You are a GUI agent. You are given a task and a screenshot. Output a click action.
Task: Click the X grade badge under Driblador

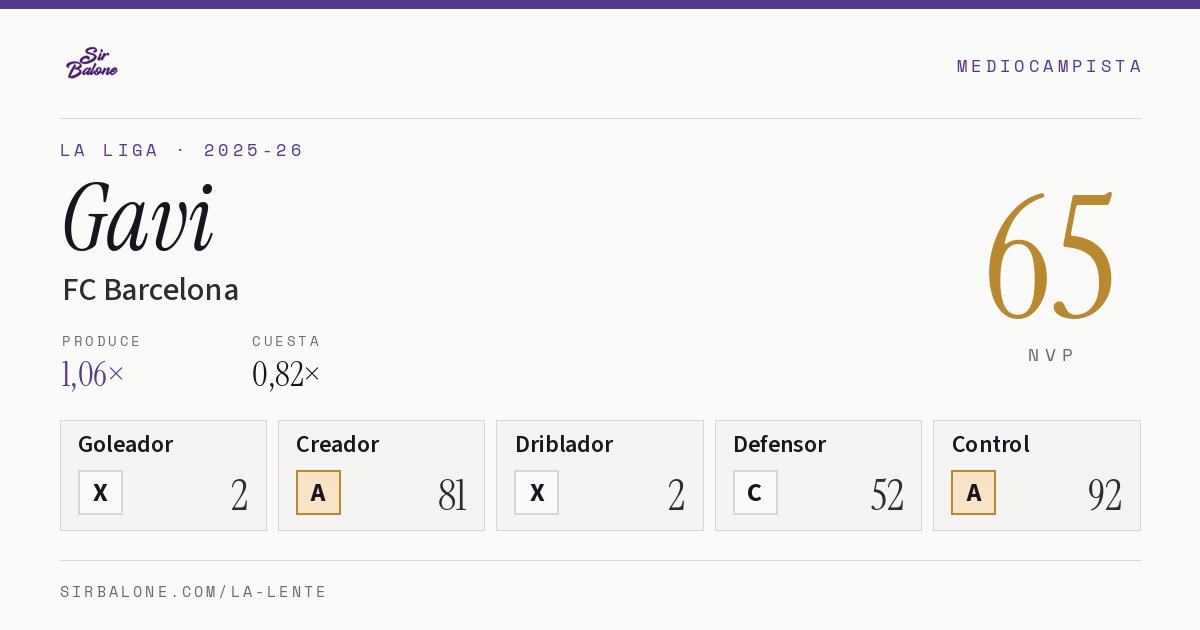point(536,492)
